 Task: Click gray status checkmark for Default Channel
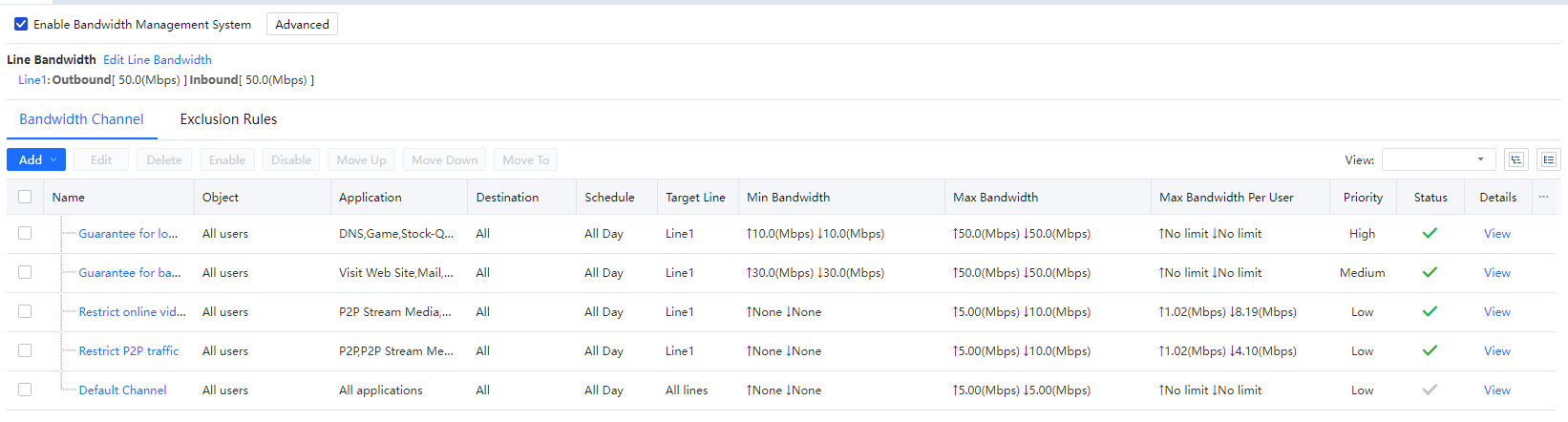coord(1430,390)
